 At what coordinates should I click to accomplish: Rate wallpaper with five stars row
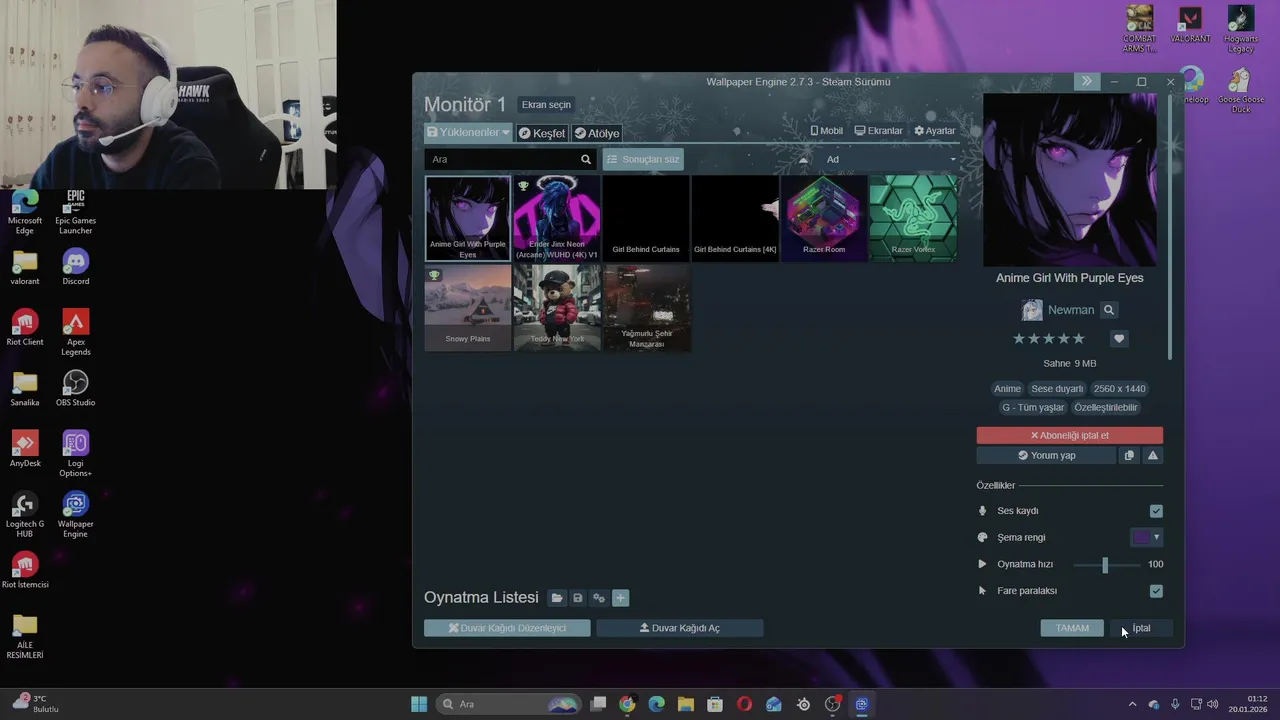(x=1048, y=339)
